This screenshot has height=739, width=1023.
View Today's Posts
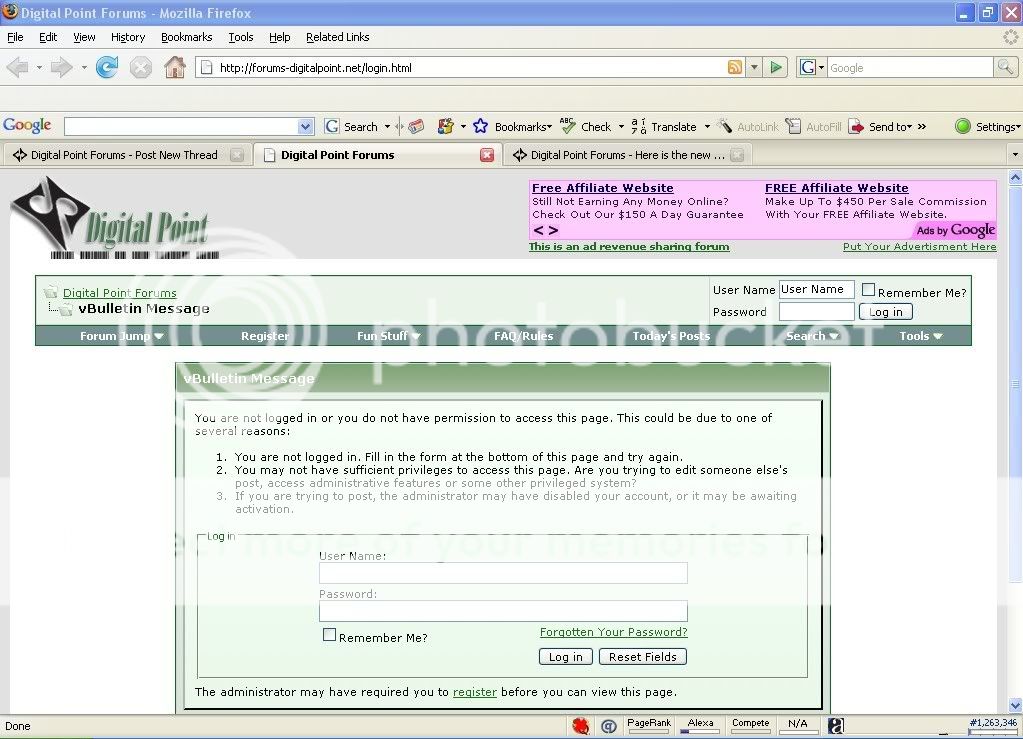(671, 336)
